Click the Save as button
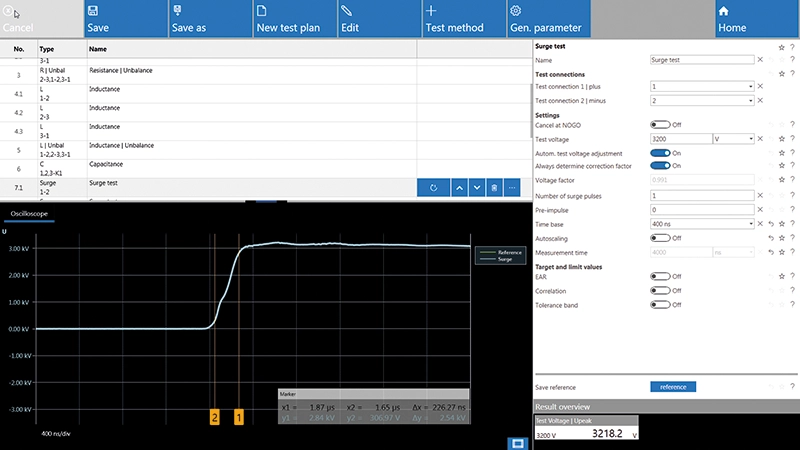The image size is (800, 450). (207, 20)
